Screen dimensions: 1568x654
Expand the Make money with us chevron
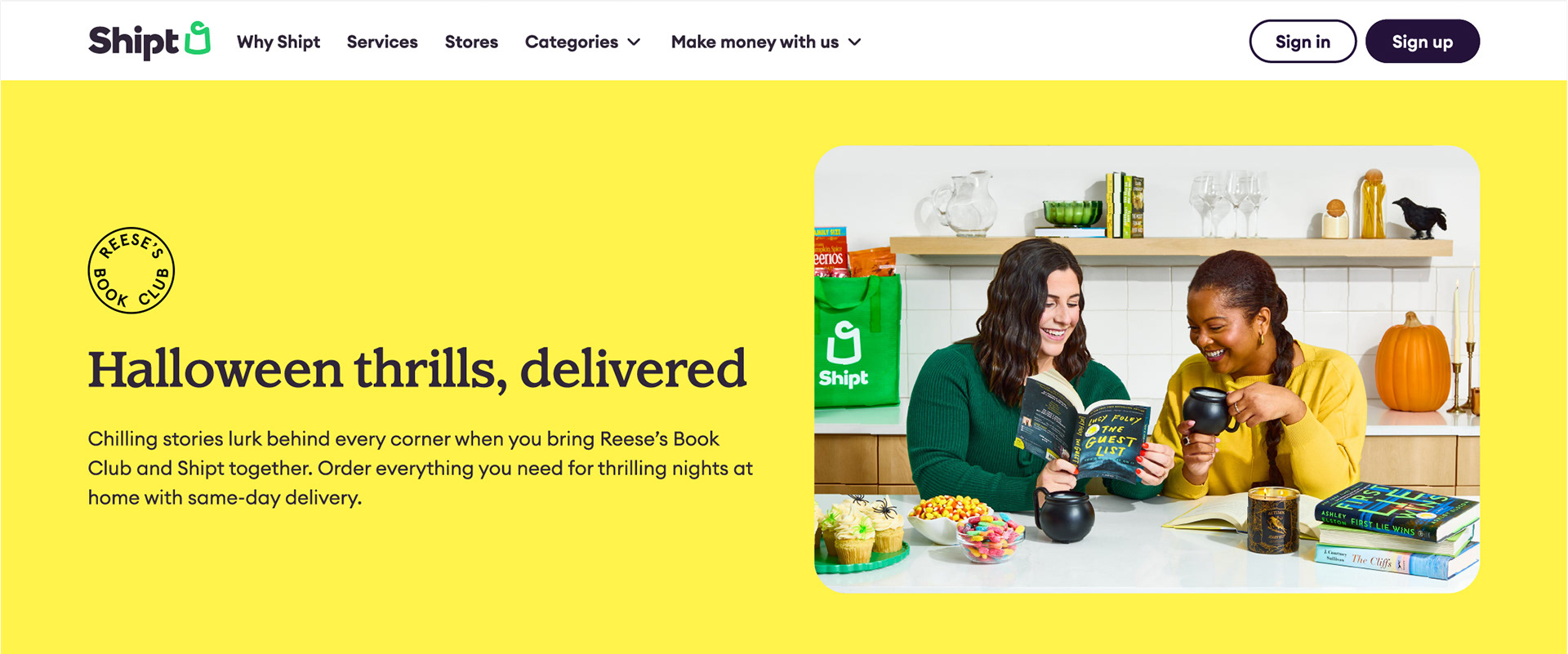tap(854, 42)
